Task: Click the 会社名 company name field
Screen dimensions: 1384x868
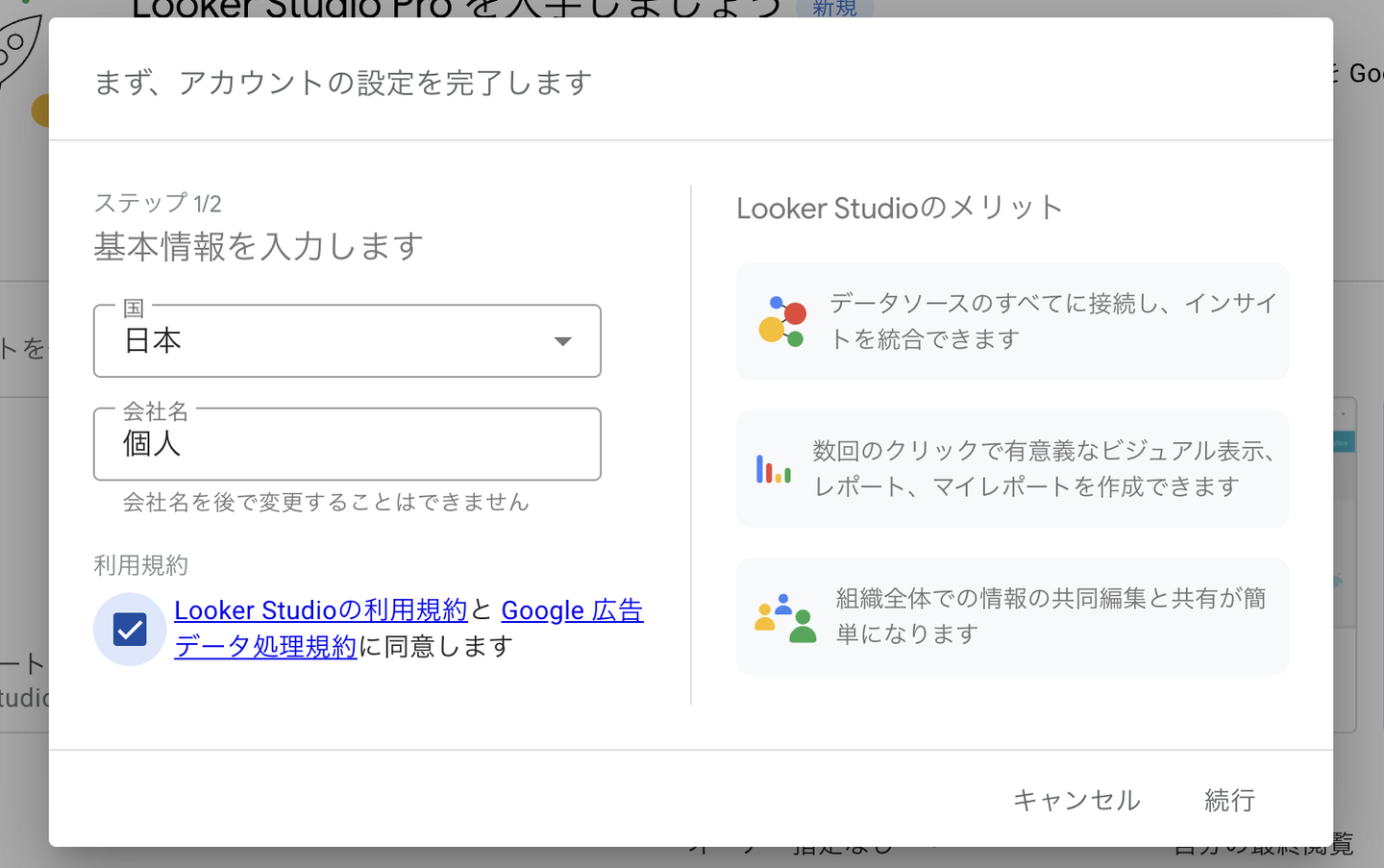Action: click(347, 444)
